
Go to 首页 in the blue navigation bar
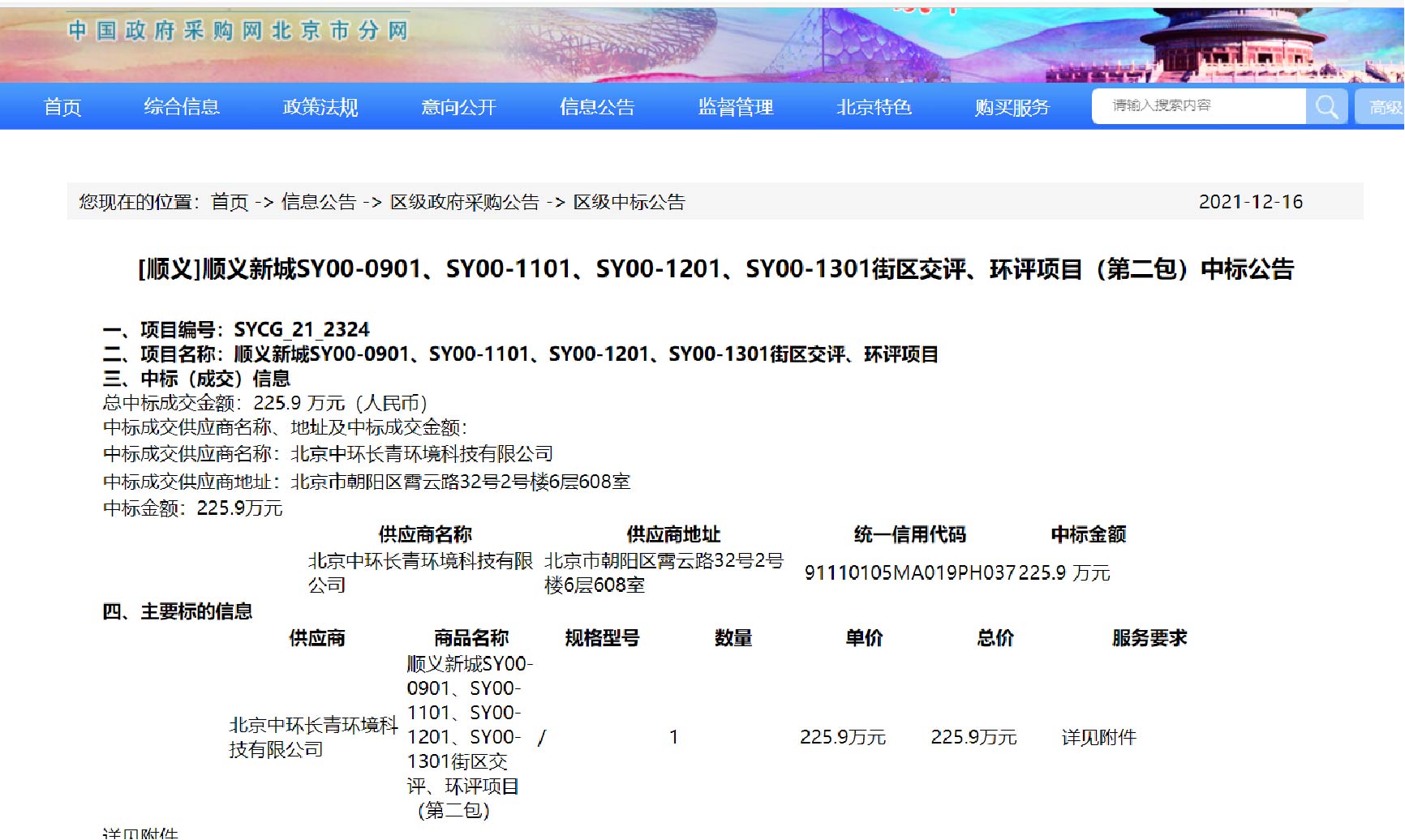(x=62, y=107)
